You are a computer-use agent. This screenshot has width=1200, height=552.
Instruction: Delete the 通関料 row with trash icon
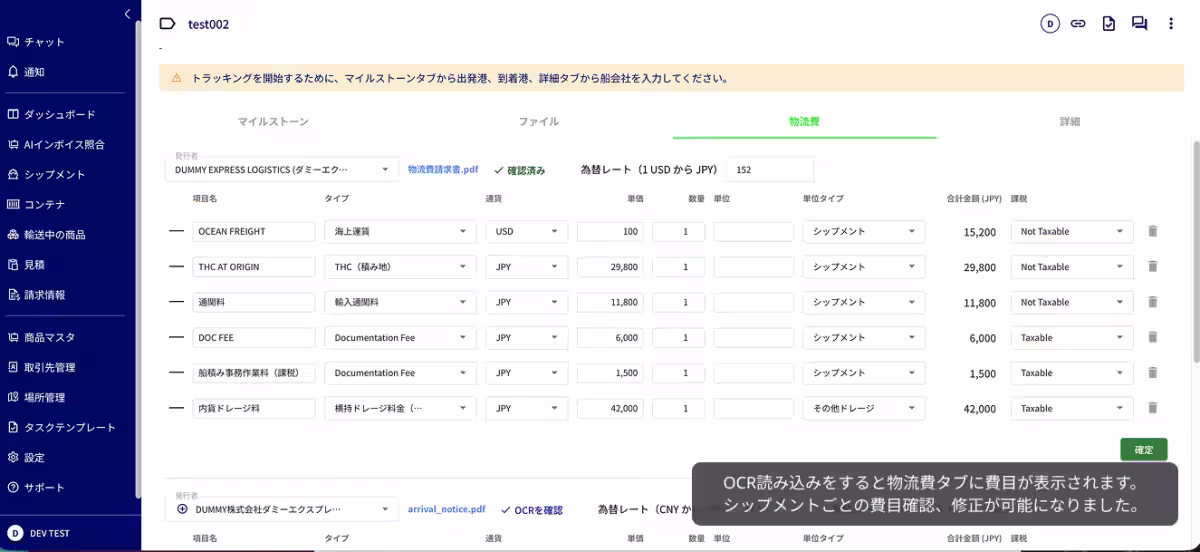point(1152,301)
